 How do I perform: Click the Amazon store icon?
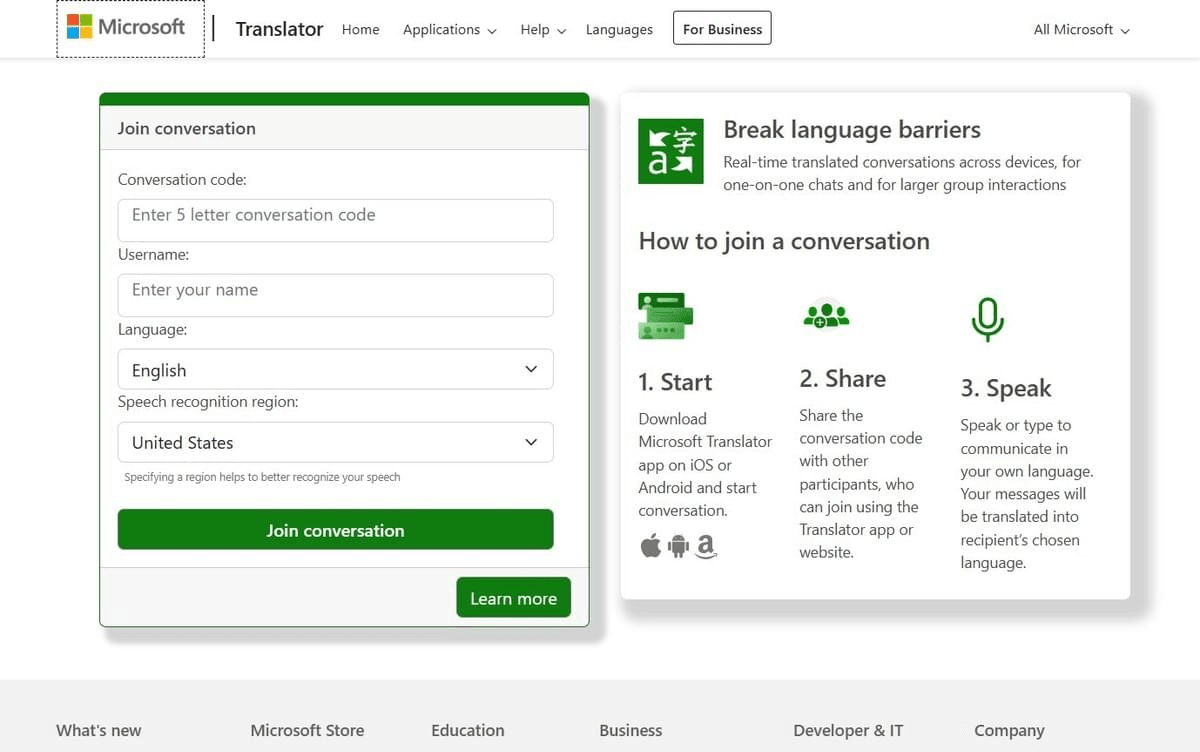tap(706, 546)
